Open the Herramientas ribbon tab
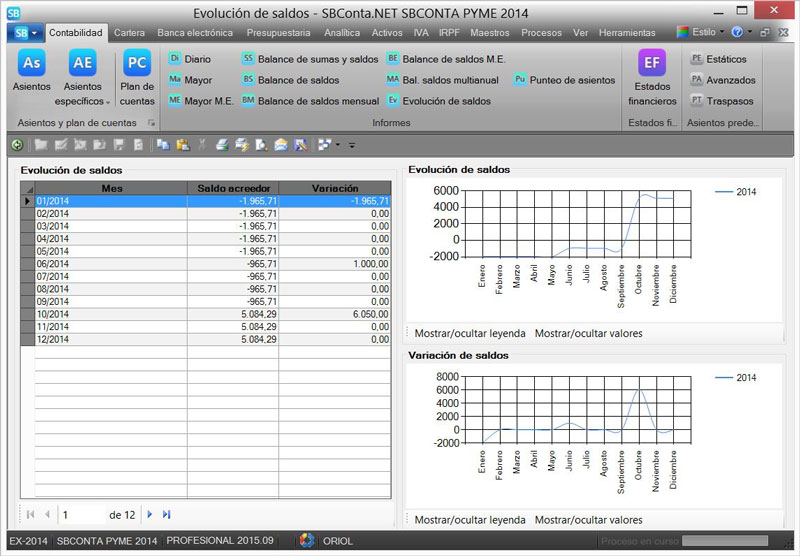Image resolution: width=800 pixels, height=556 pixels. 627,33
